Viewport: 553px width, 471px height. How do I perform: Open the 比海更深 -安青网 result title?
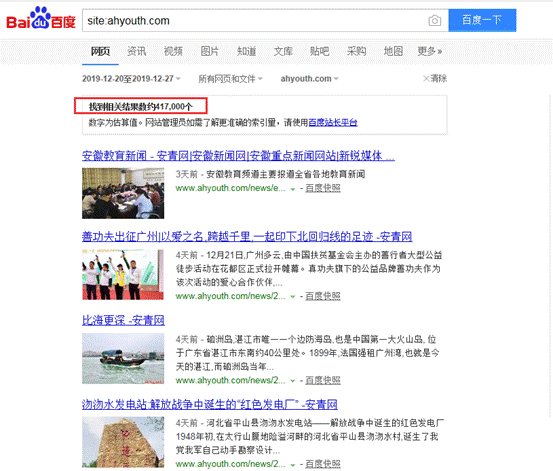pyautogui.click(x=123, y=320)
